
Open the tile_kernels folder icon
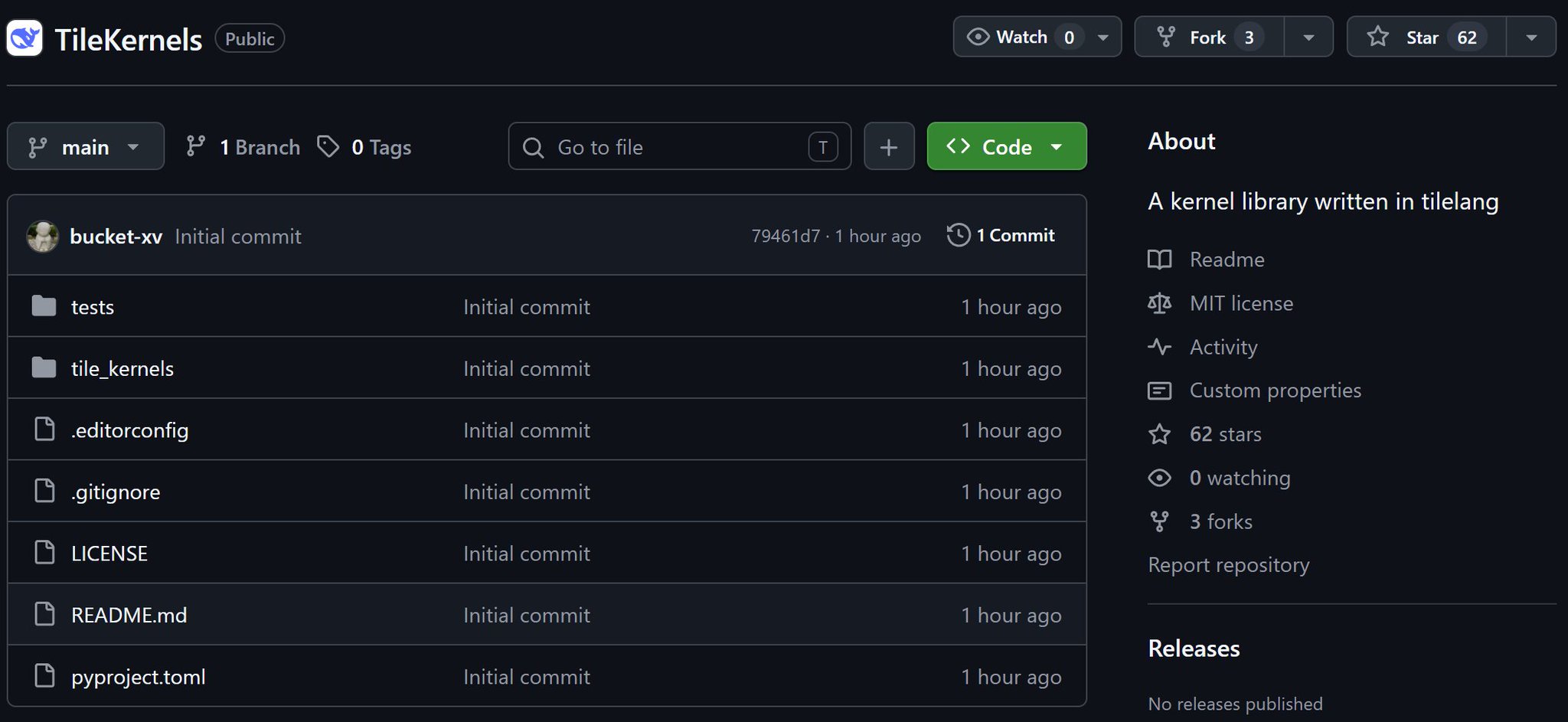pyautogui.click(x=44, y=368)
